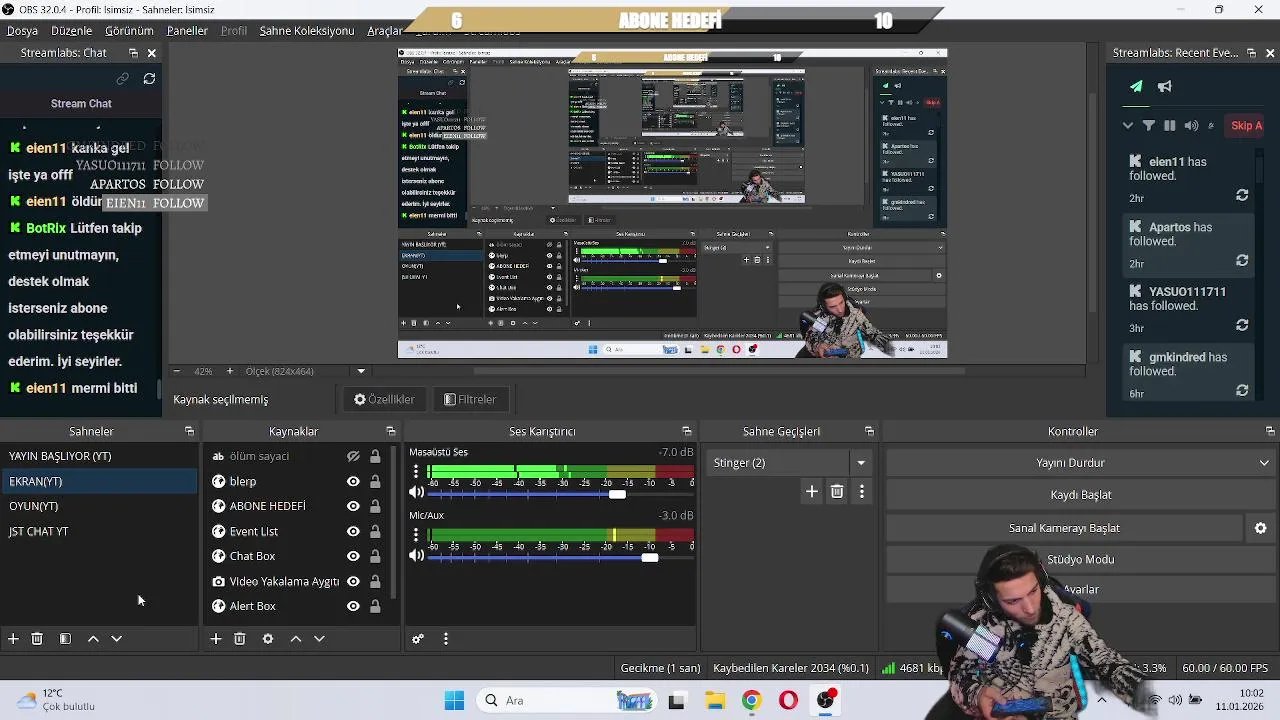This screenshot has width=1280, height=720.
Task: Open source Özellikler button
Action: (384, 399)
